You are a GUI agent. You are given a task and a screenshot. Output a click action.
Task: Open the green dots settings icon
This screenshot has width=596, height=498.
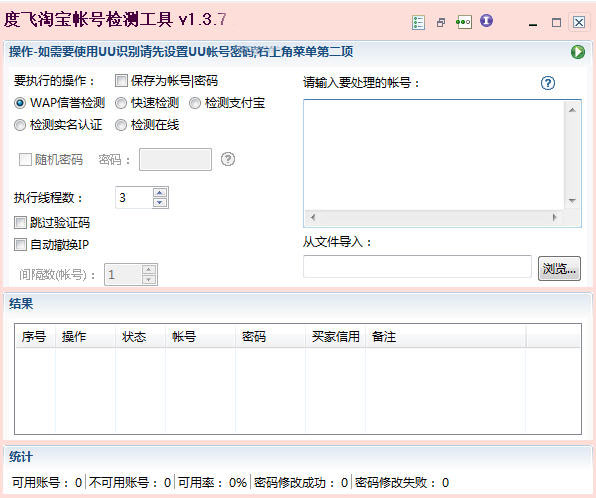(464, 22)
